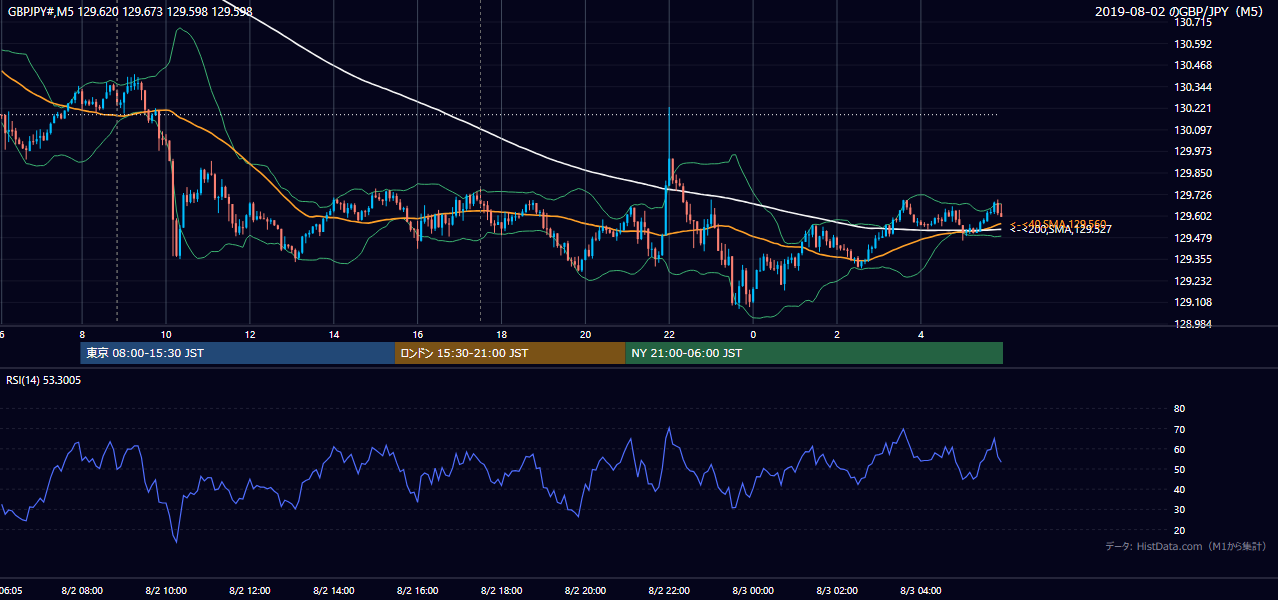This screenshot has width=1278, height=600.
Task: Click price axis label 130.221
Action: (1192, 109)
